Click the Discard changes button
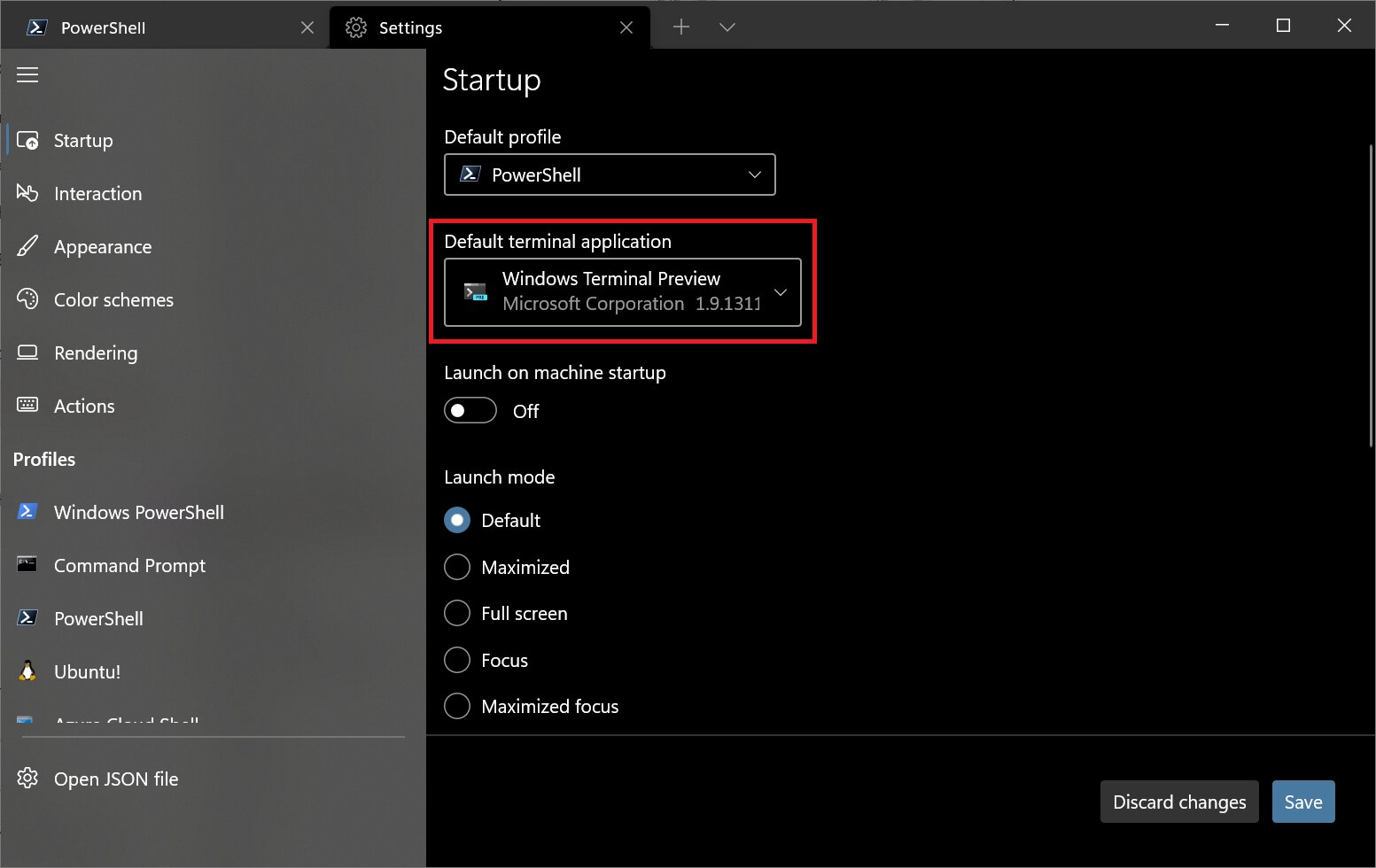 coord(1179,802)
